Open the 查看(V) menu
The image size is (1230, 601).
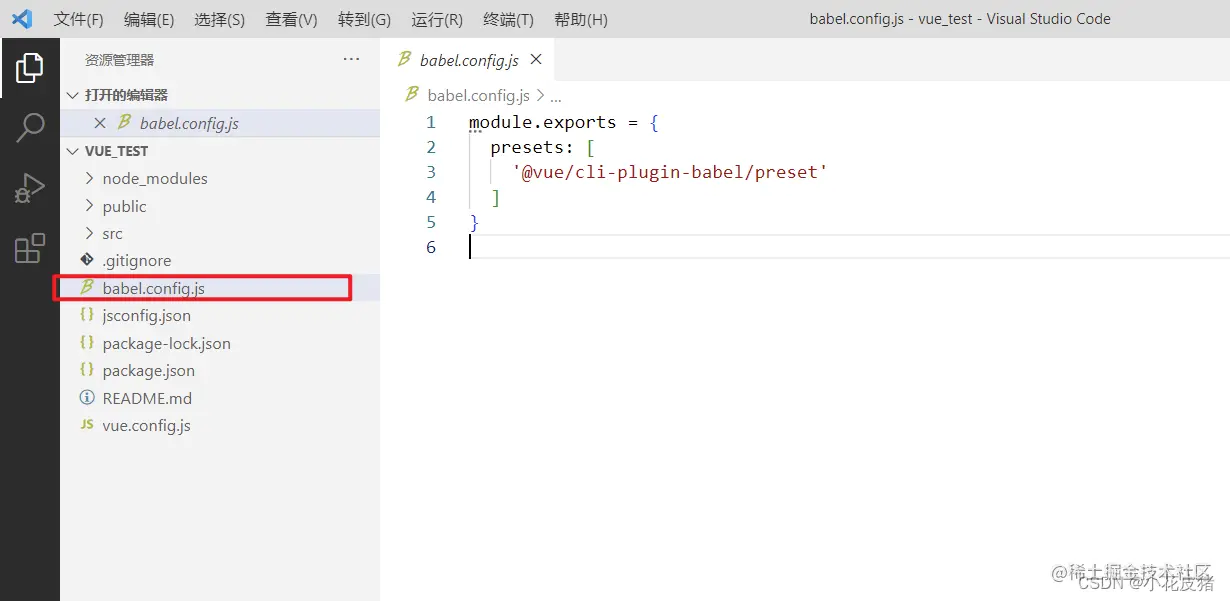click(x=291, y=19)
